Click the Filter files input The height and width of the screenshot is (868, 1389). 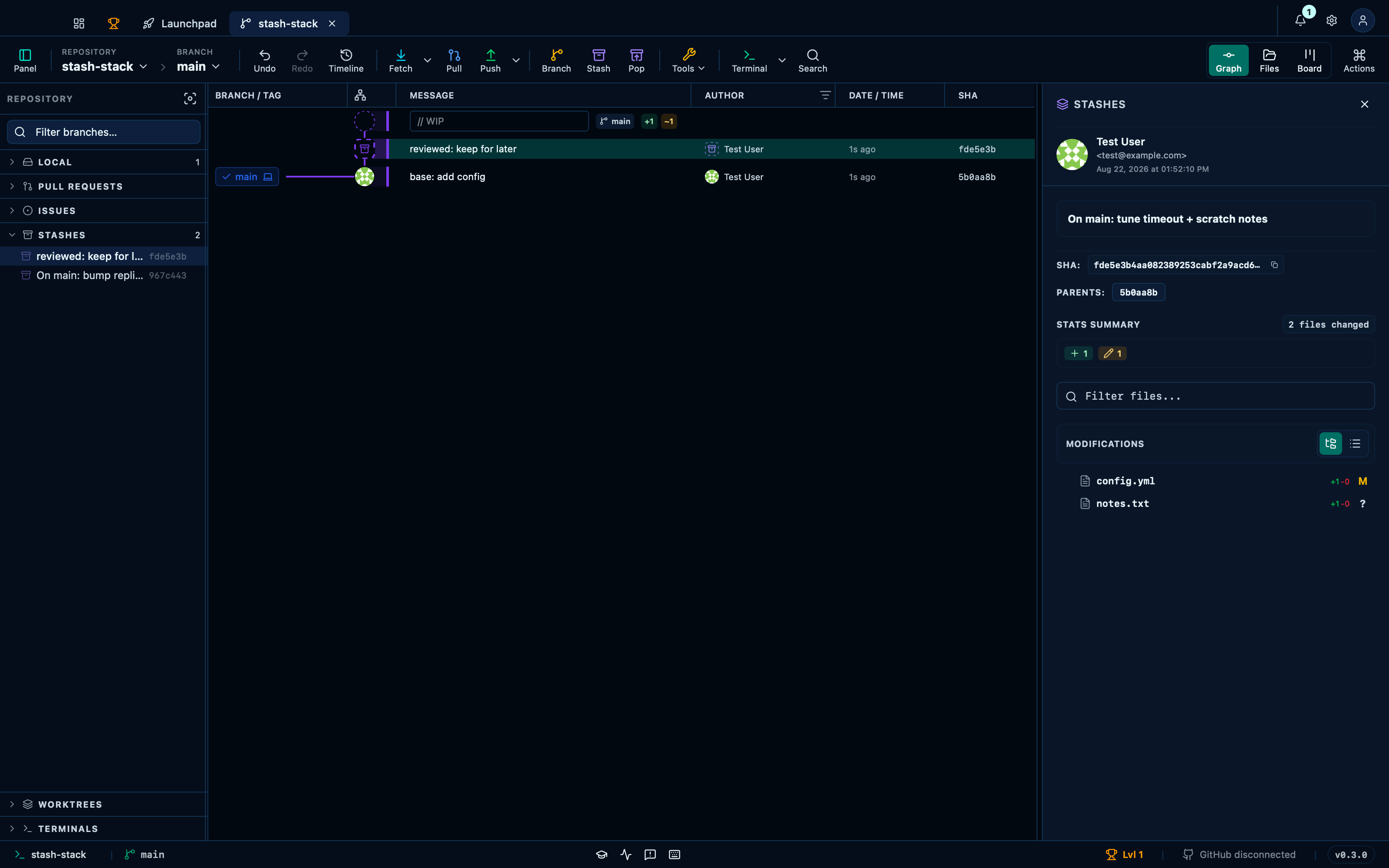click(1215, 396)
